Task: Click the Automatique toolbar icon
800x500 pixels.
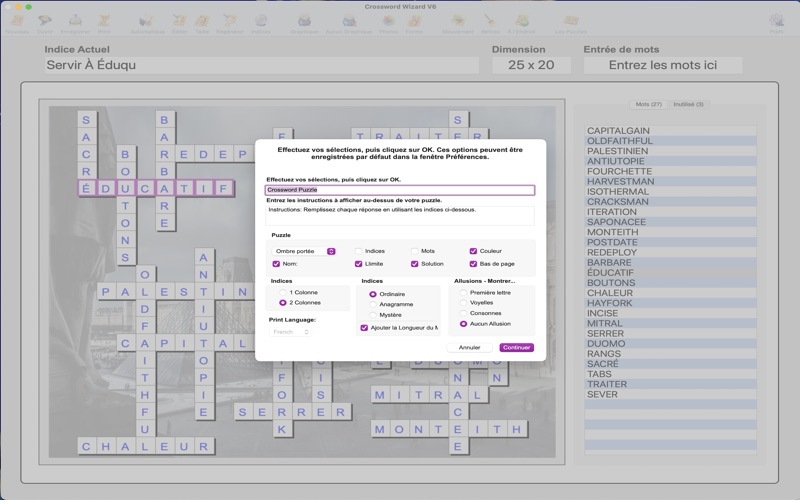Action: (x=147, y=21)
